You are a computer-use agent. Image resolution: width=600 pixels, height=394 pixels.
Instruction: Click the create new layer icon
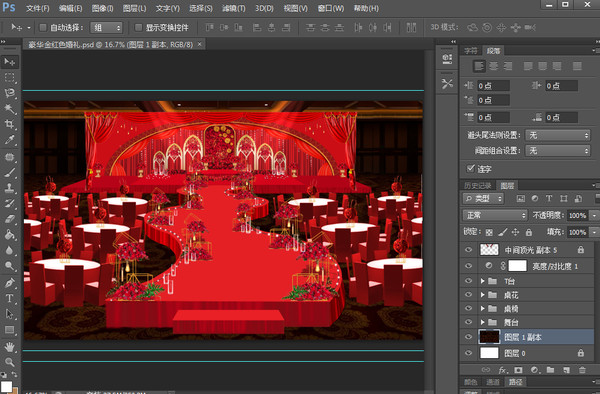566,370
